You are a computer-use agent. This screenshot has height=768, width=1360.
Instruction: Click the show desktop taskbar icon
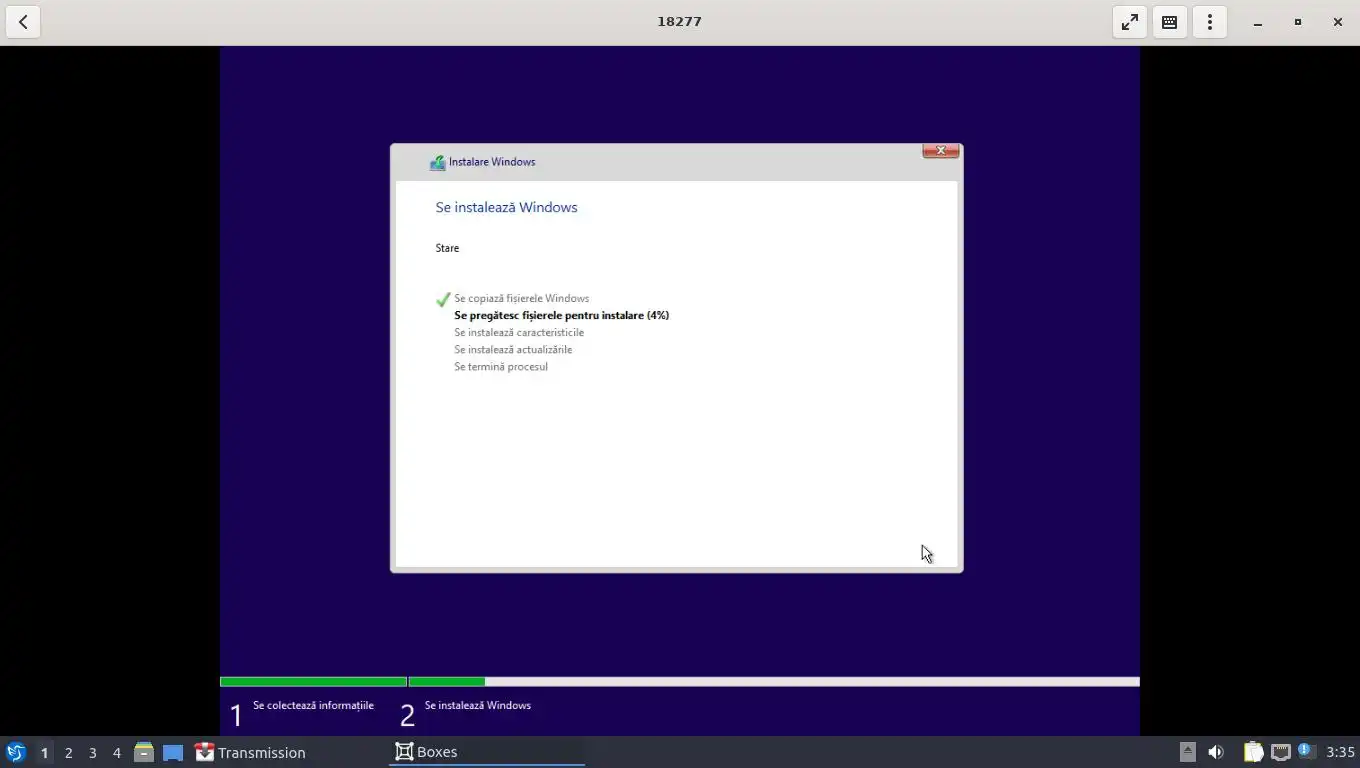(x=173, y=752)
